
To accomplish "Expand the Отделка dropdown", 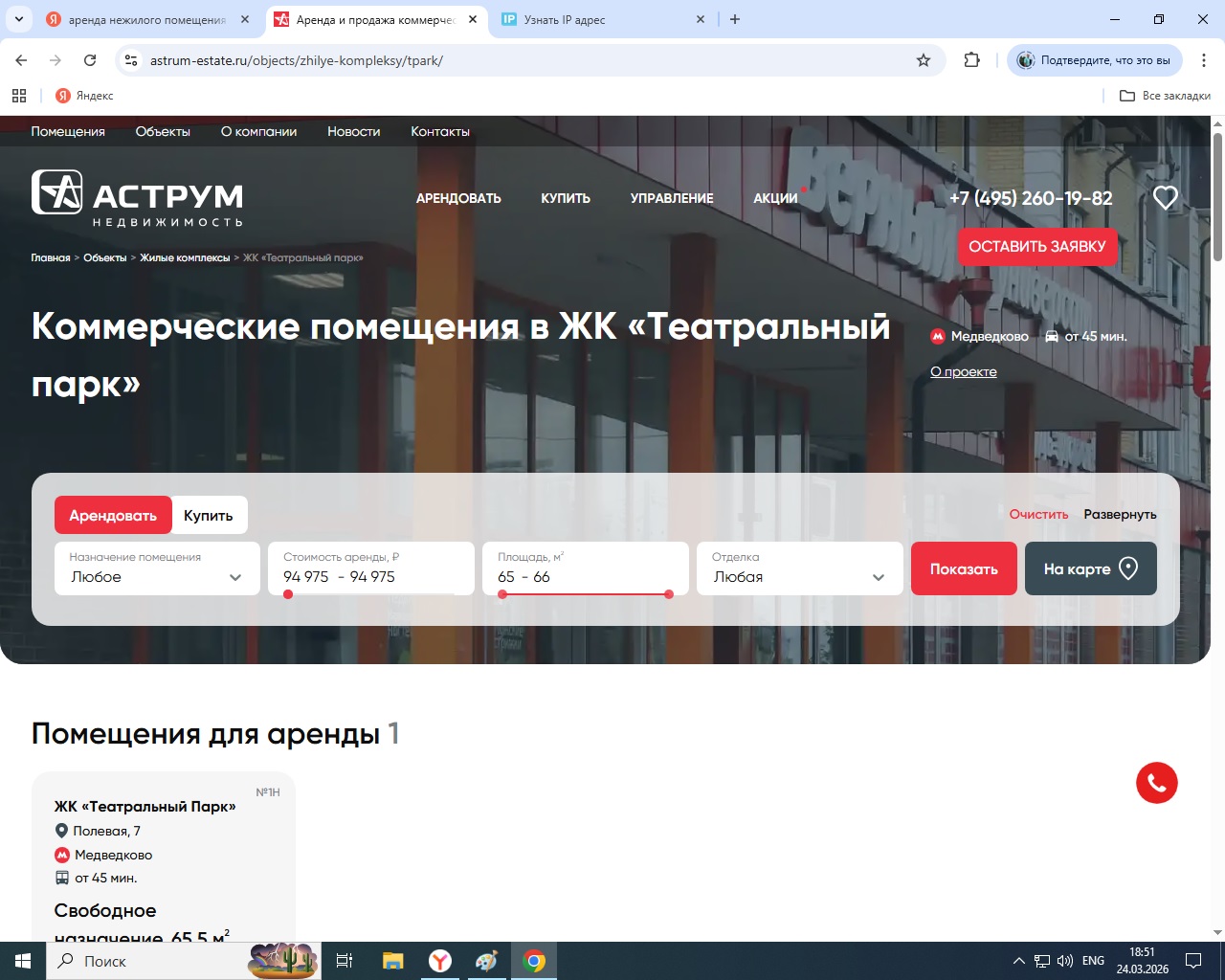I will click(799, 568).
